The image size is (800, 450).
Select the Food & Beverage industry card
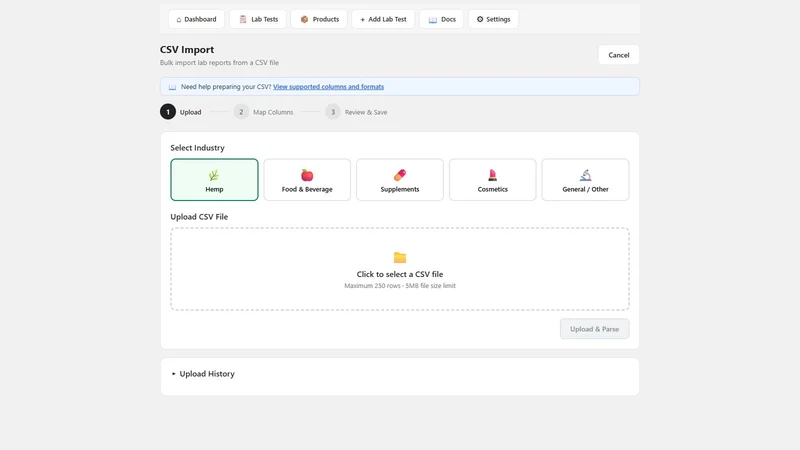307,180
